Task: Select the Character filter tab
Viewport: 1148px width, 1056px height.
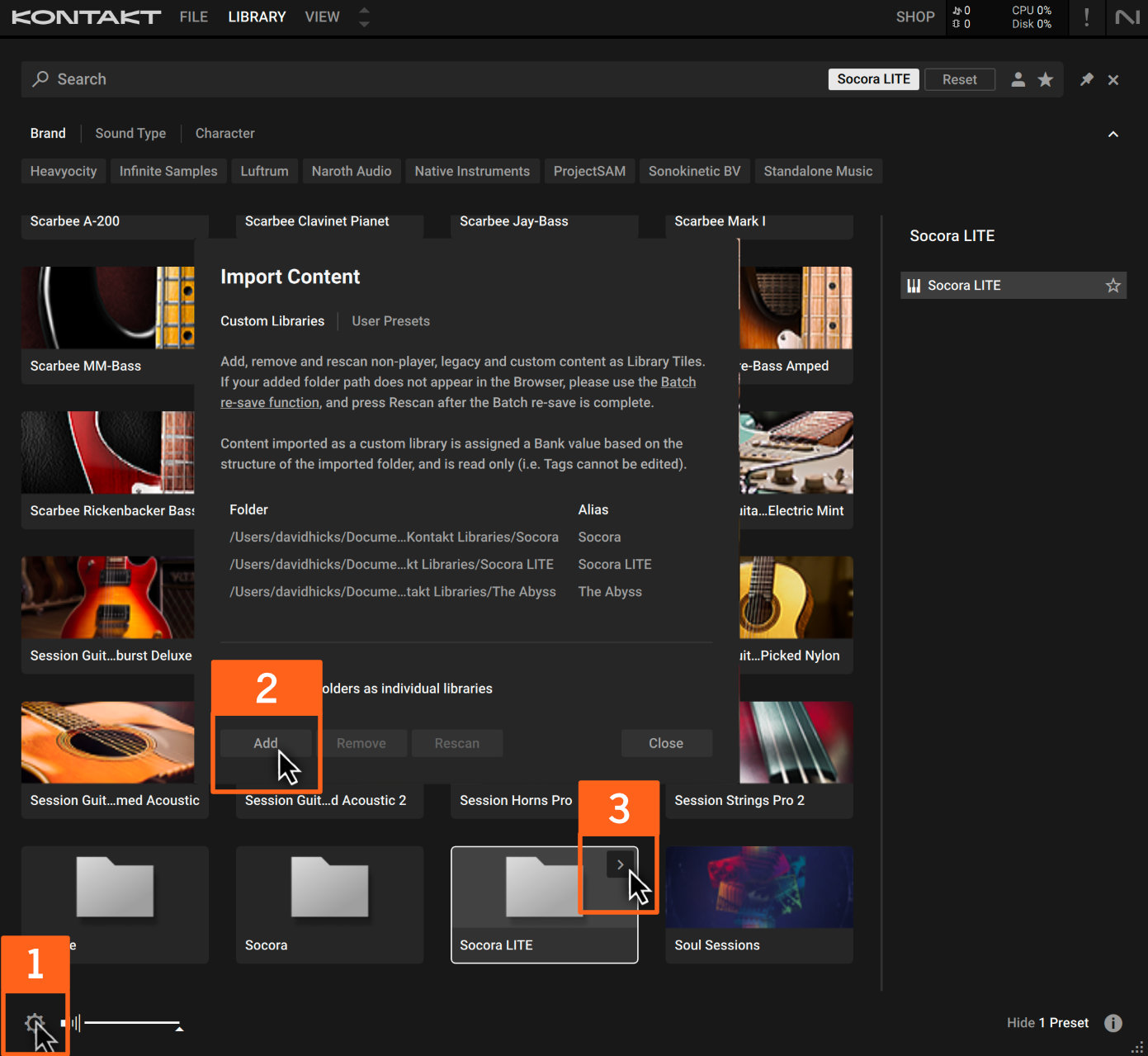Action: 224,133
